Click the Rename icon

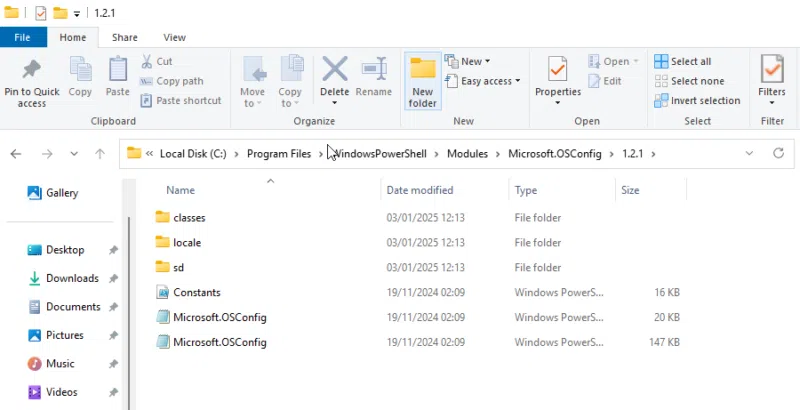click(x=374, y=69)
